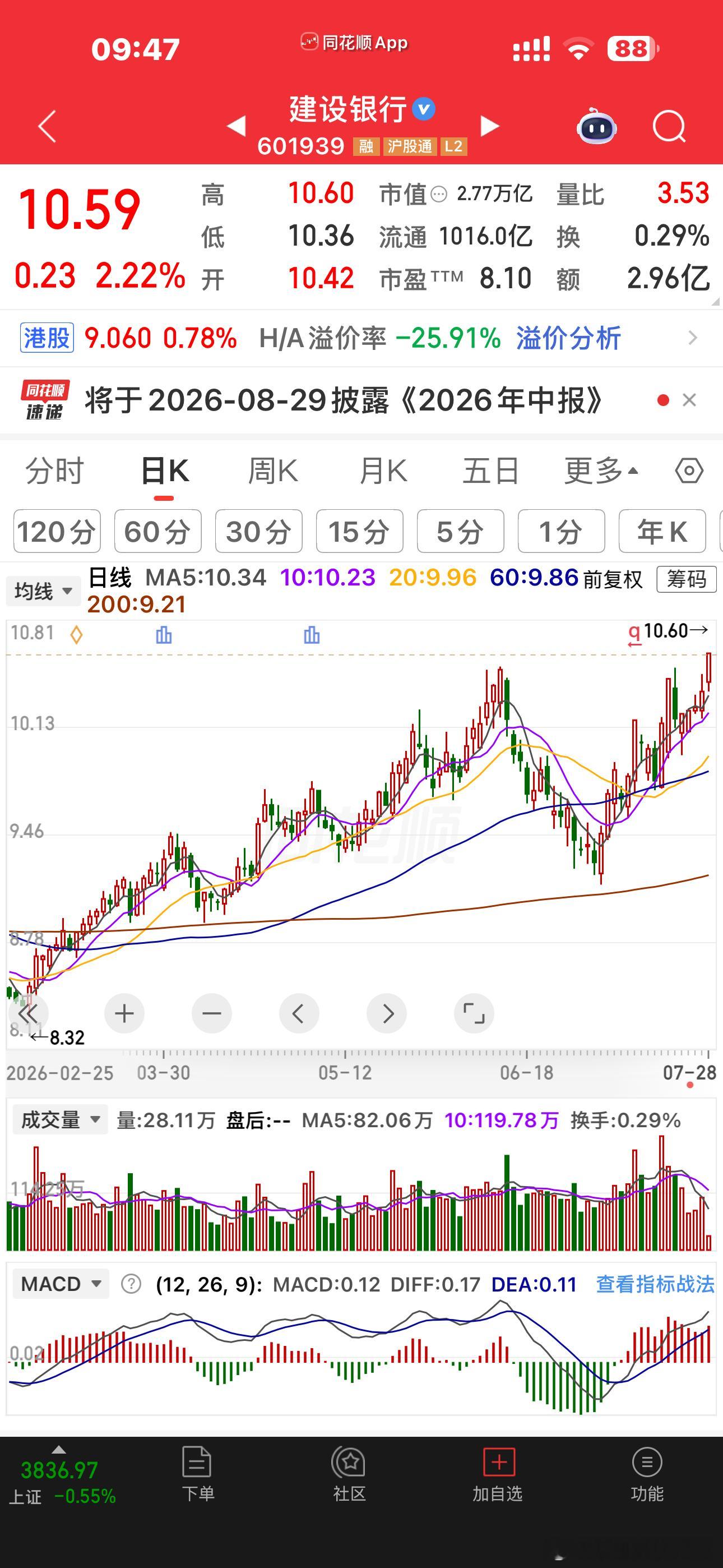
Task: Open the AI robot assistant
Action: (596, 126)
